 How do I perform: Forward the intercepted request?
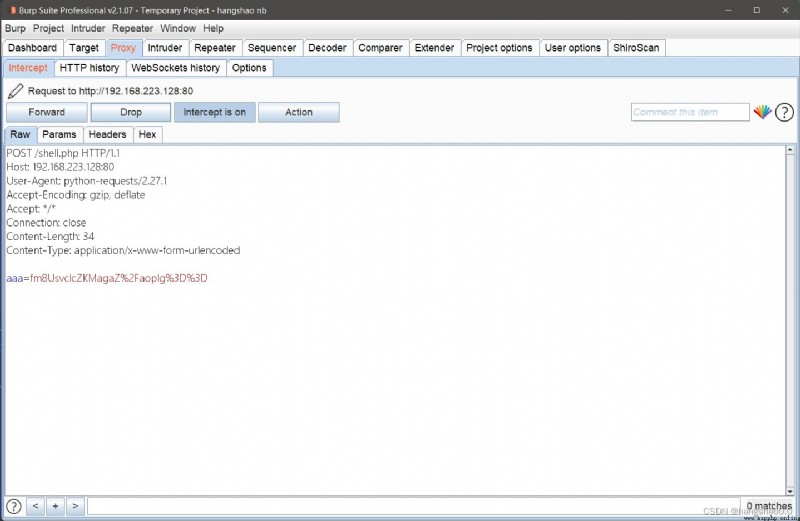click(46, 112)
